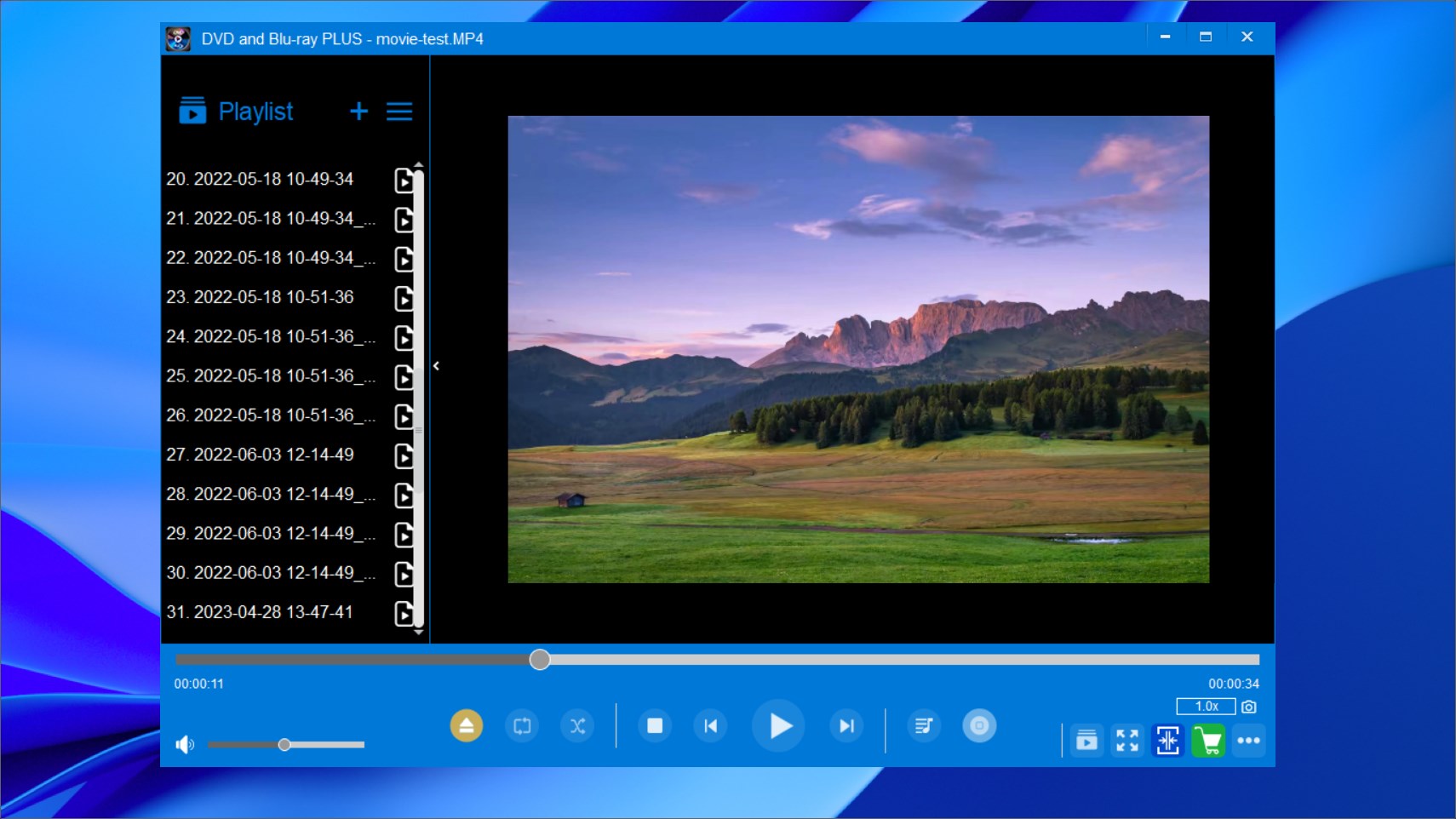Open the equalizer/audio effects panel
This screenshot has width=1456, height=819.
point(926,726)
